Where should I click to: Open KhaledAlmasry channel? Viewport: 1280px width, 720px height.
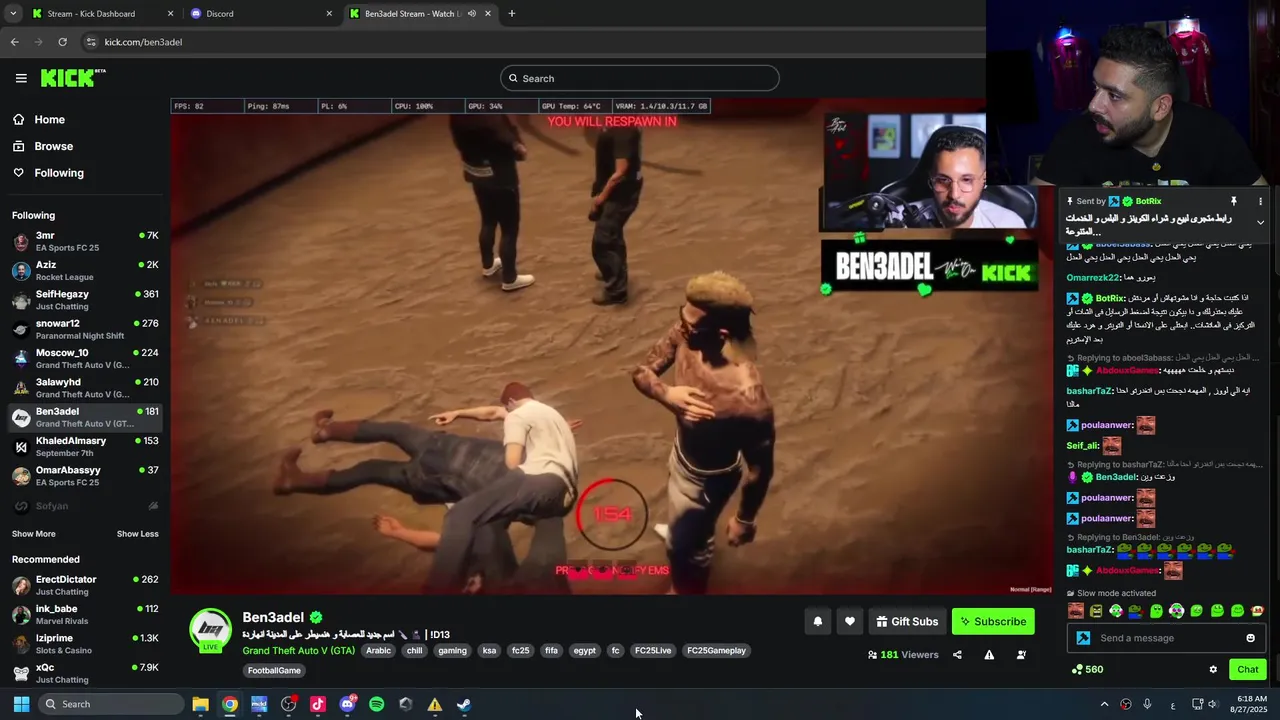(85, 446)
